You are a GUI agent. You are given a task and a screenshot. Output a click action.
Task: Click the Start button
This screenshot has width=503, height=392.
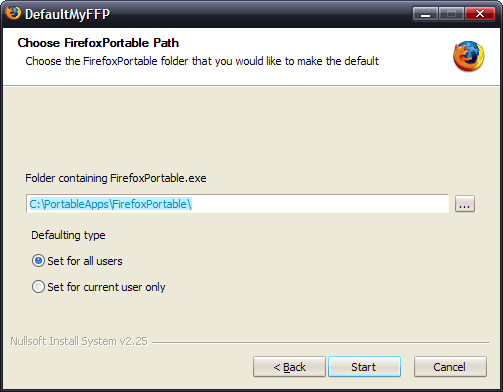point(364,367)
